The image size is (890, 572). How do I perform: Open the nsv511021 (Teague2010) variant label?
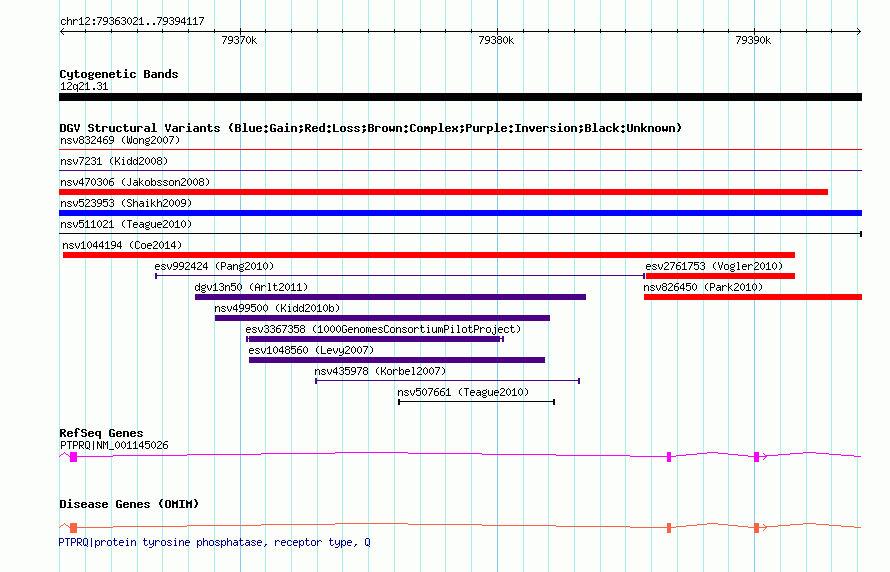pos(126,224)
